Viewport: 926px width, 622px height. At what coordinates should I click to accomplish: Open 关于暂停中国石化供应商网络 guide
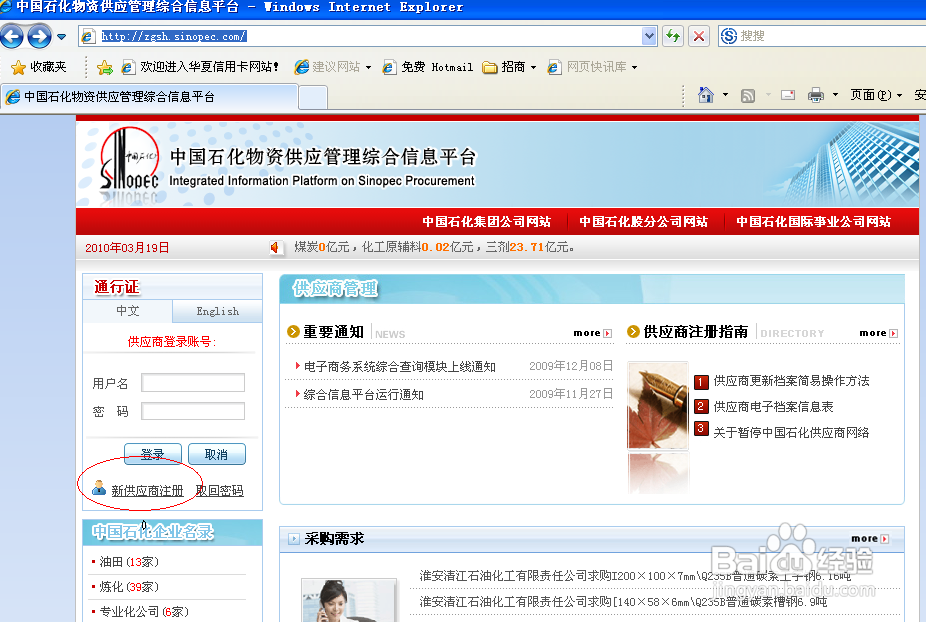[x=791, y=432]
